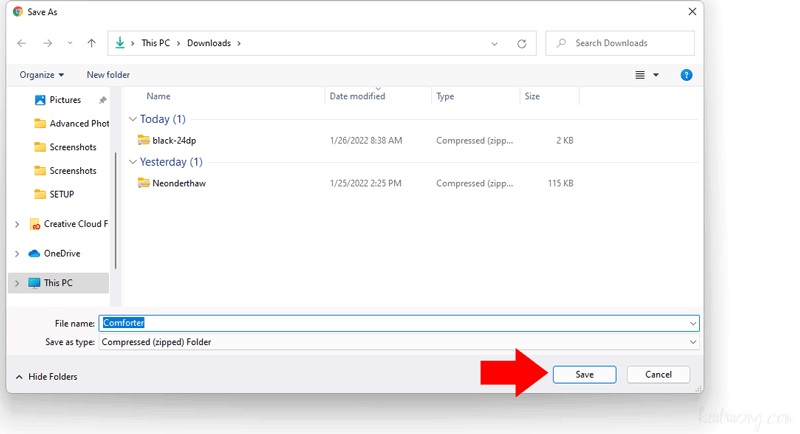
Task: Select the Neonderthaw zipped file
Action: [178, 183]
